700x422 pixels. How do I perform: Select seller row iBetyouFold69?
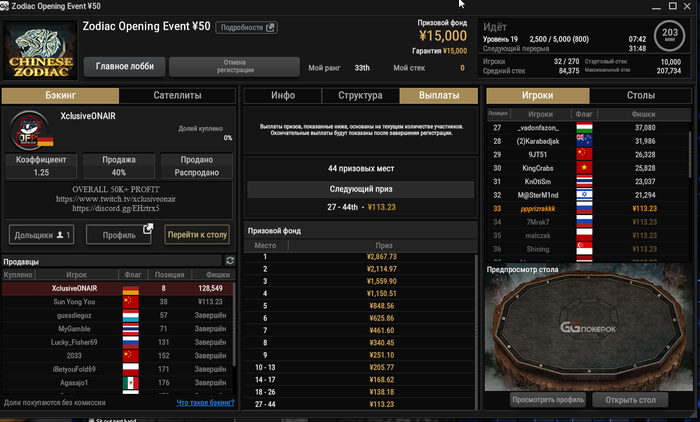tap(117, 369)
